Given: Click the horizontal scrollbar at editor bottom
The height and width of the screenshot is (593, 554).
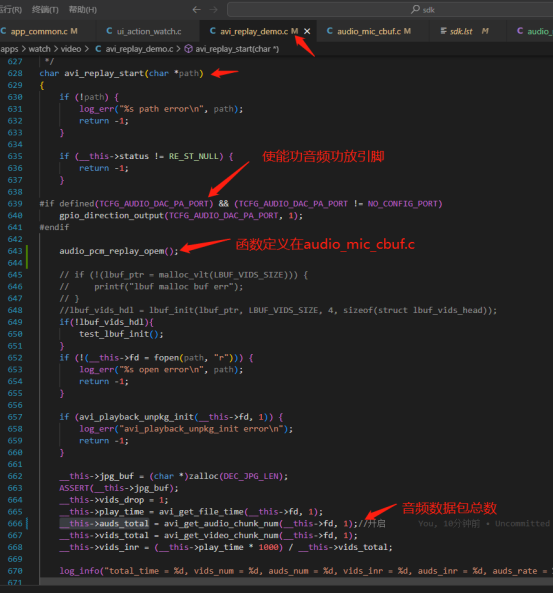Looking at the screenshot, I should 296,581.
